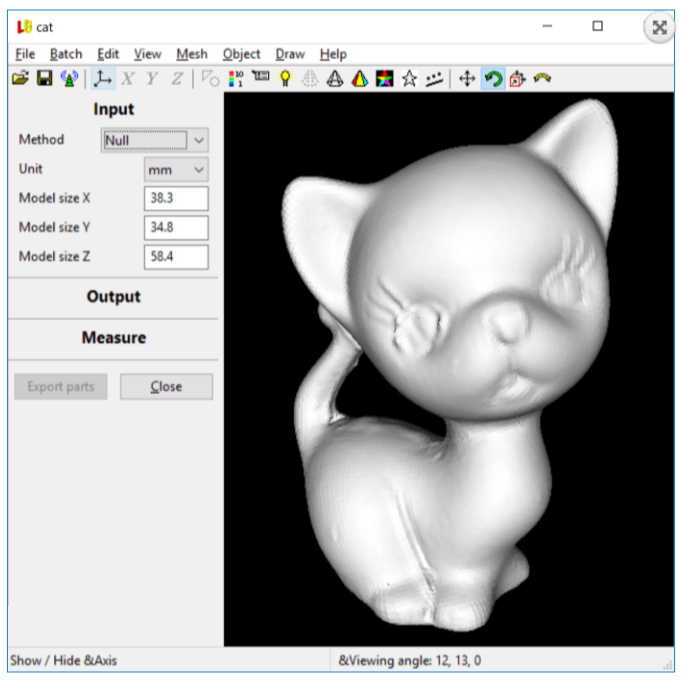Image resolution: width=681 pixels, height=681 pixels.
Task: Open the View menu
Action: (147, 54)
